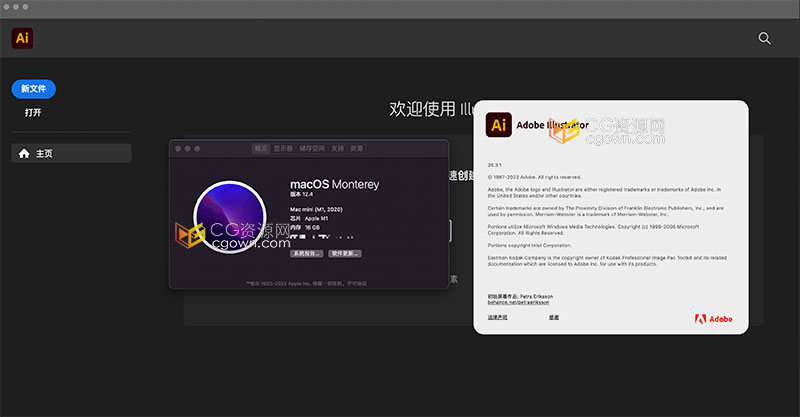Click the 新文件 (New file) button
Viewport: 800px width, 417px height.
(34, 89)
